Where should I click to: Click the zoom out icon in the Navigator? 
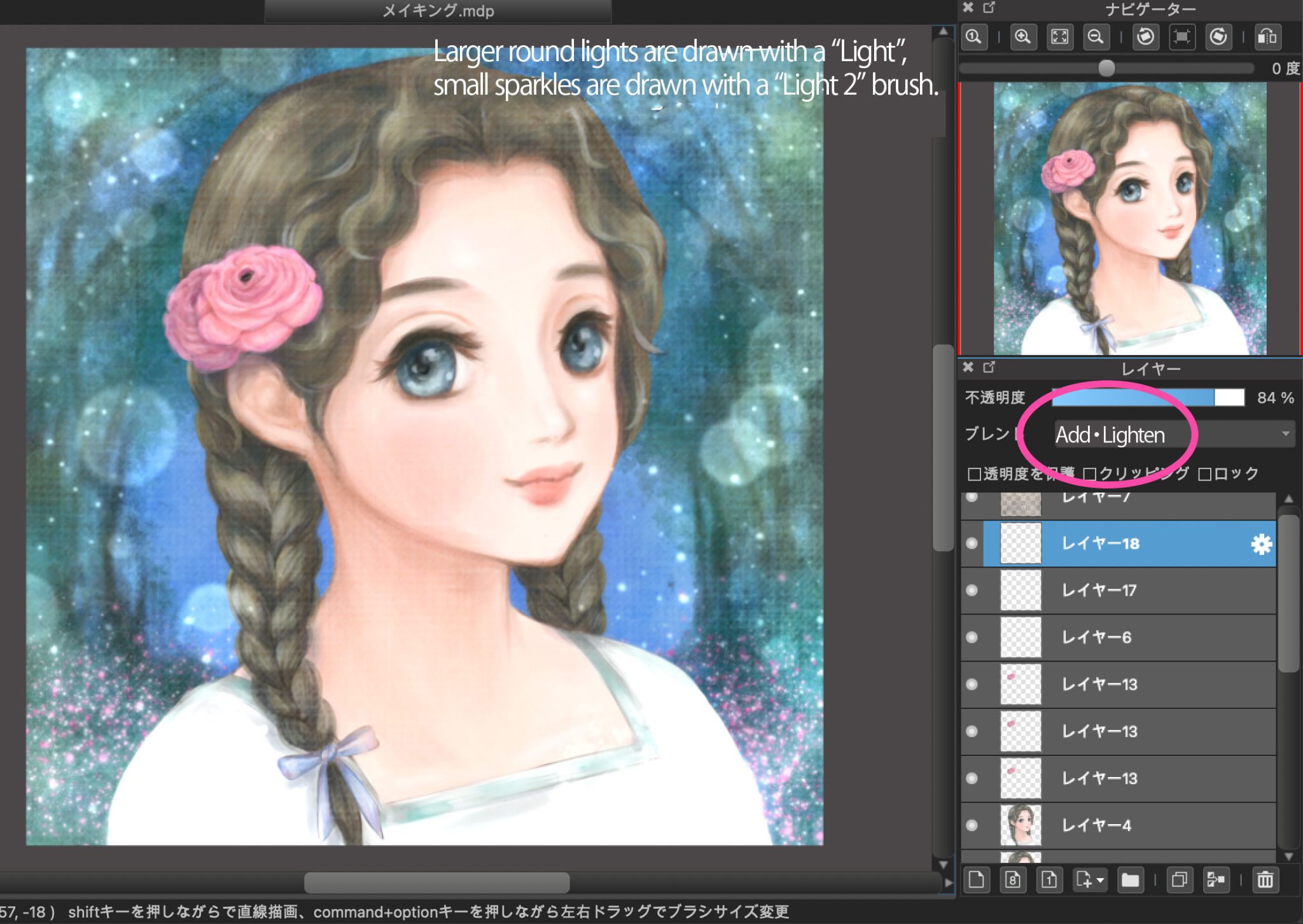coord(1096,36)
